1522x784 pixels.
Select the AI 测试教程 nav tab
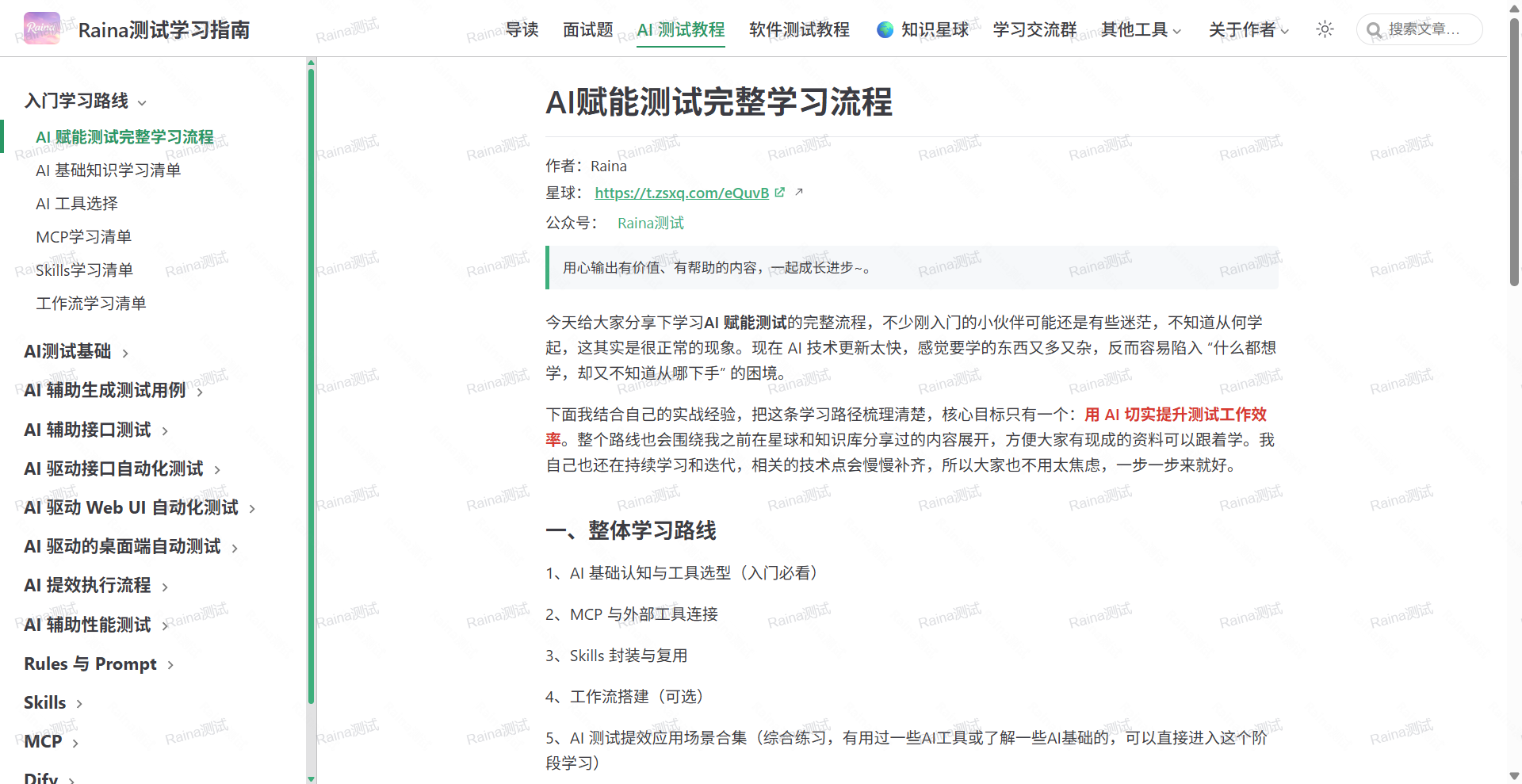pos(681,29)
